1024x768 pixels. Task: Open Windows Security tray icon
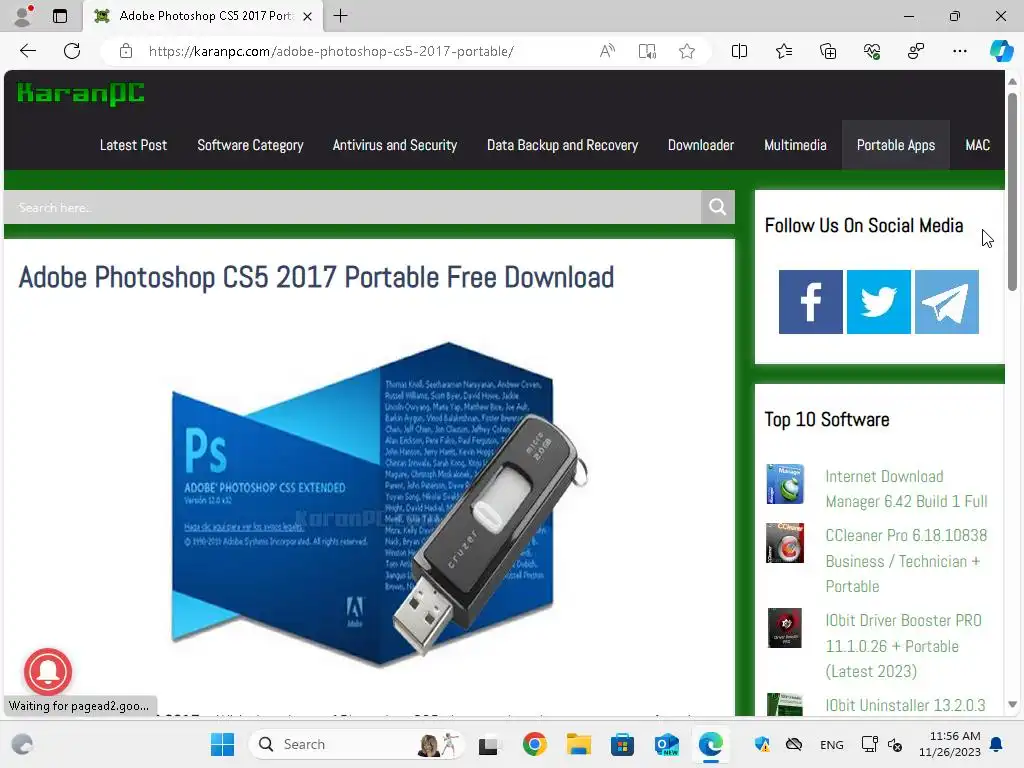click(761, 744)
